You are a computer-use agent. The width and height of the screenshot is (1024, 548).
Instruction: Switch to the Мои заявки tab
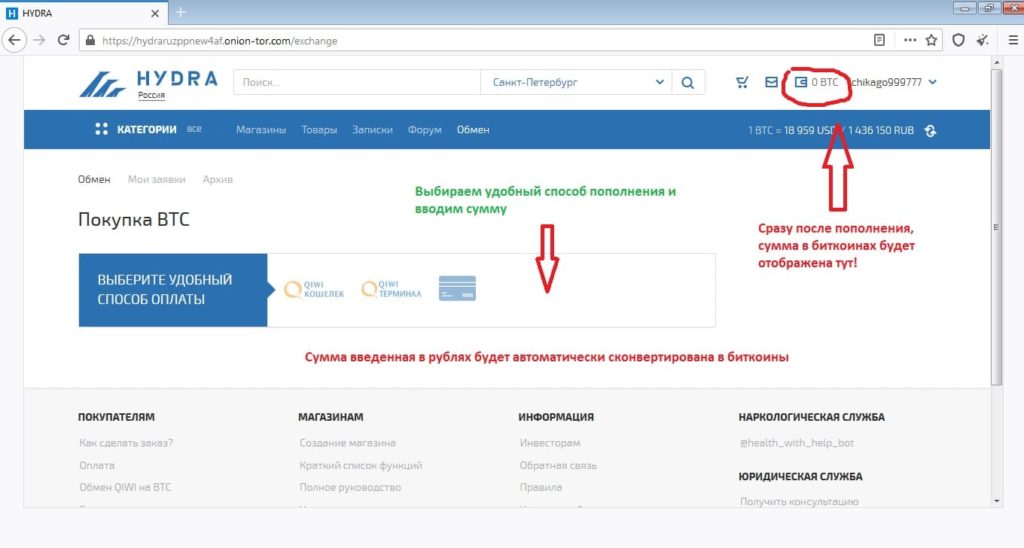coord(156,179)
